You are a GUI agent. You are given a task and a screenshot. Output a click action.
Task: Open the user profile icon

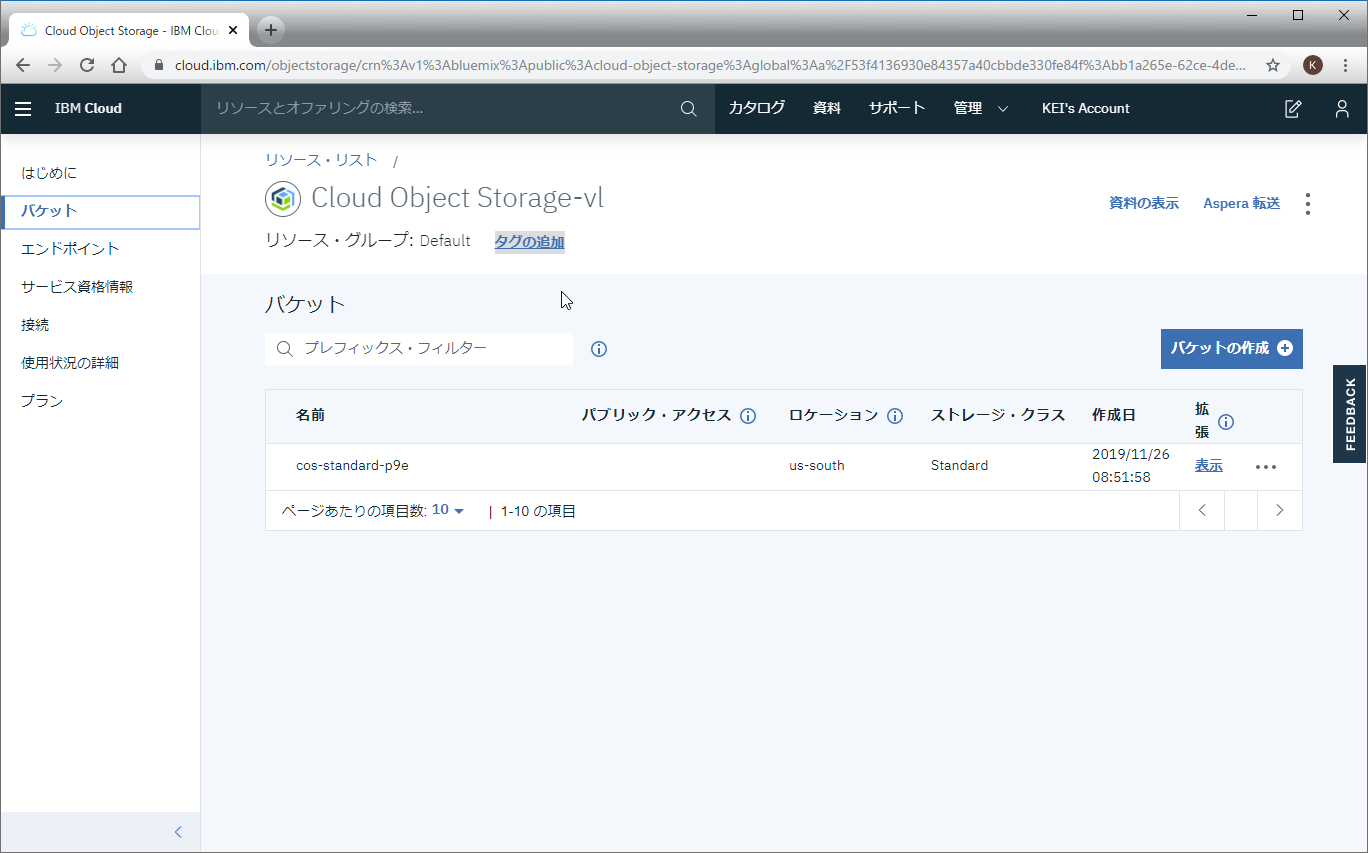(1342, 109)
